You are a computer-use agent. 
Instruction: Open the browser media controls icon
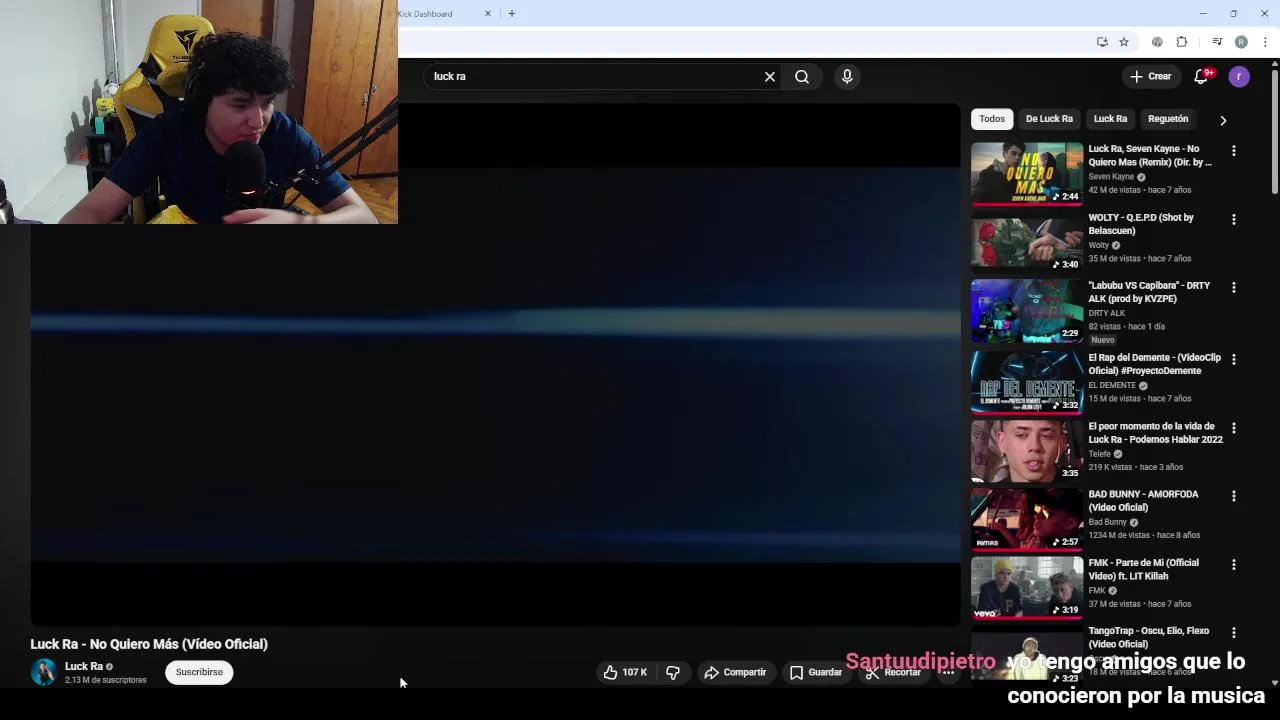click(x=1217, y=42)
